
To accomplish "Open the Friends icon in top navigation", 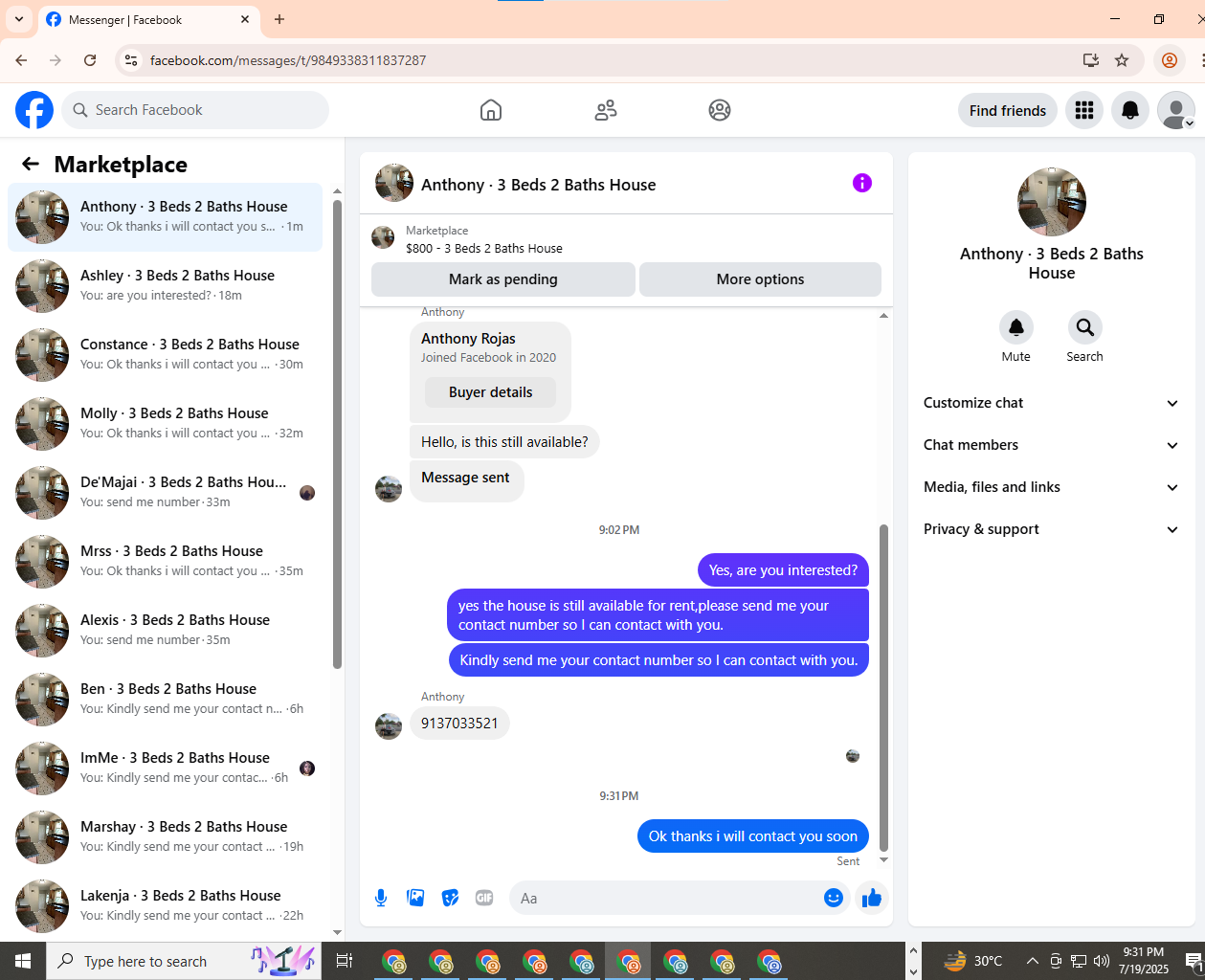I will [x=606, y=110].
